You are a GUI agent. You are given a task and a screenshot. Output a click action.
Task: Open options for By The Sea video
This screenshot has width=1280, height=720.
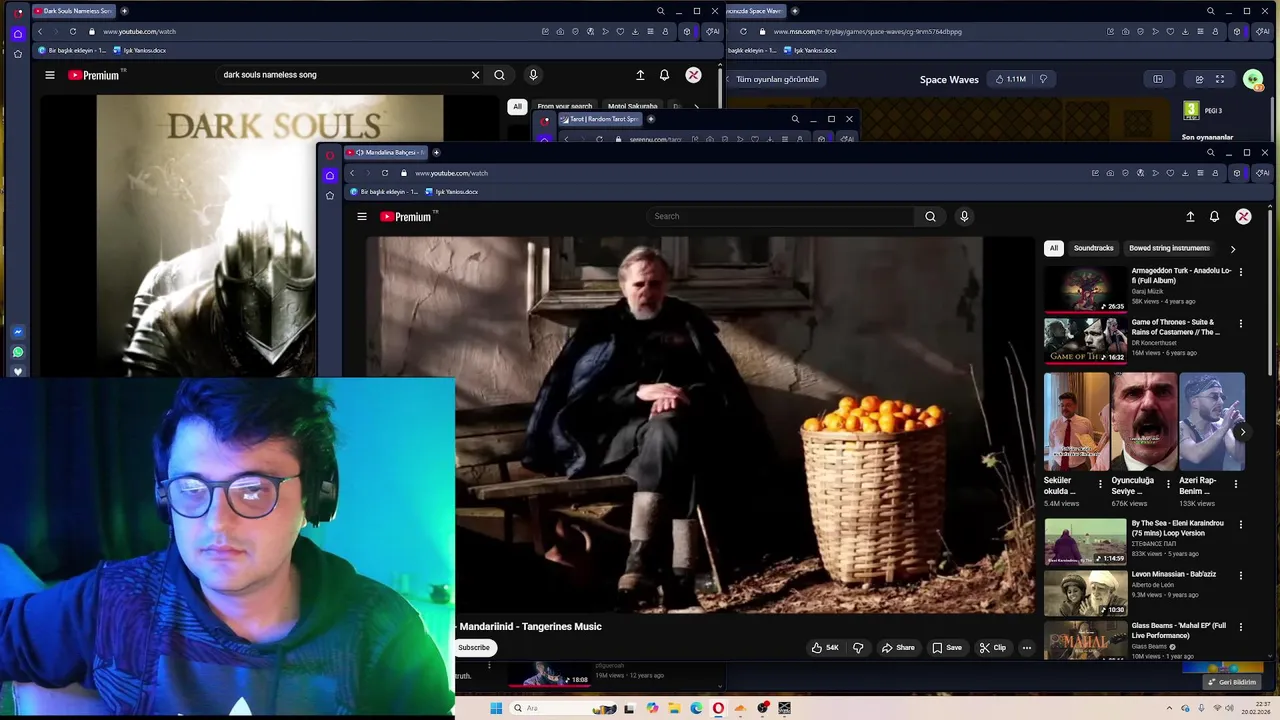[1241, 524]
